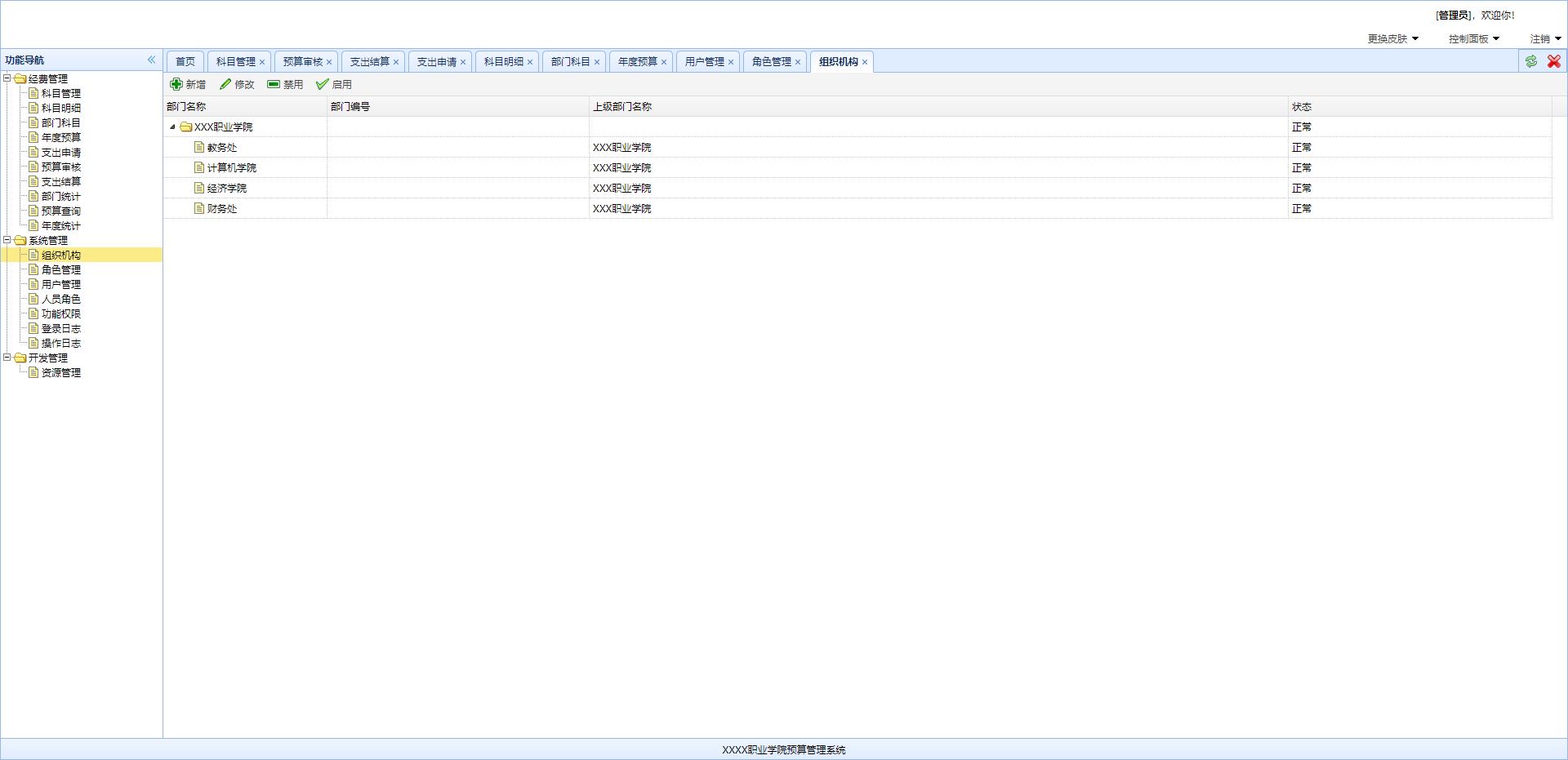Close the 组织机构 tab

coord(865,62)
